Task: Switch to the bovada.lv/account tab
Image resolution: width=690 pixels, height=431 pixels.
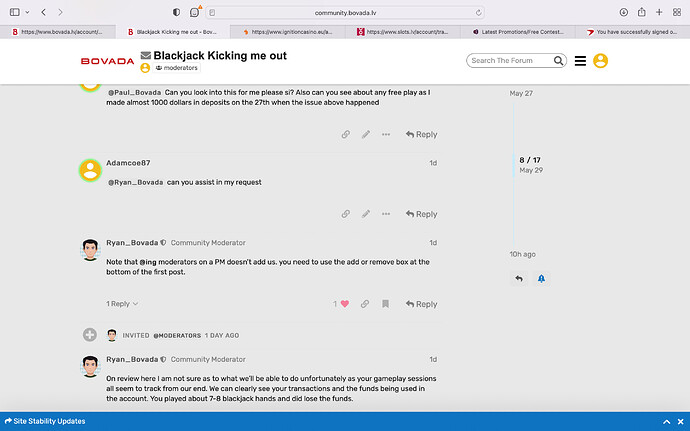Action: pyautogui.click(x=58, y=32)
